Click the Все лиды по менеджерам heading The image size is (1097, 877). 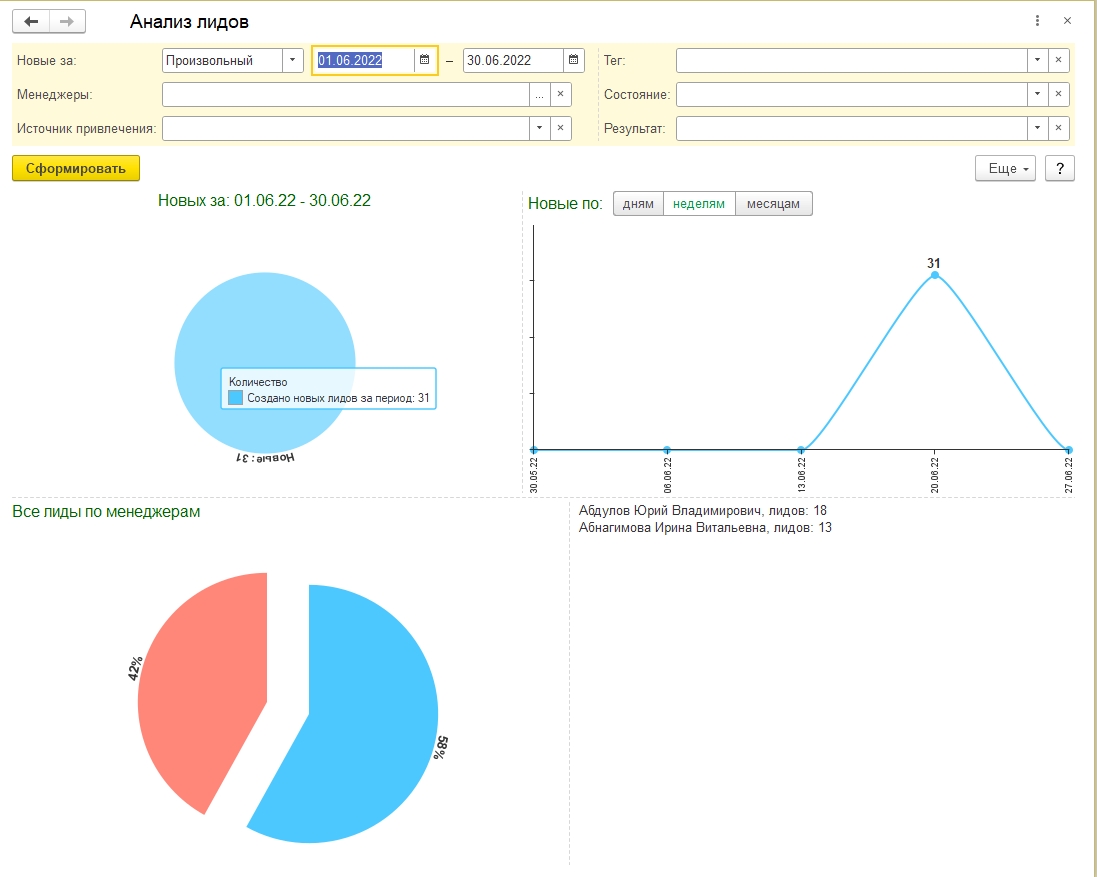tap(106, 511)
